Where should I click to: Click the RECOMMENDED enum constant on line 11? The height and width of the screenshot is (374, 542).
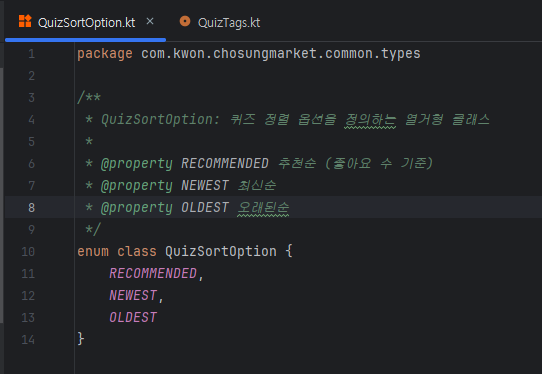click(153, 274)
